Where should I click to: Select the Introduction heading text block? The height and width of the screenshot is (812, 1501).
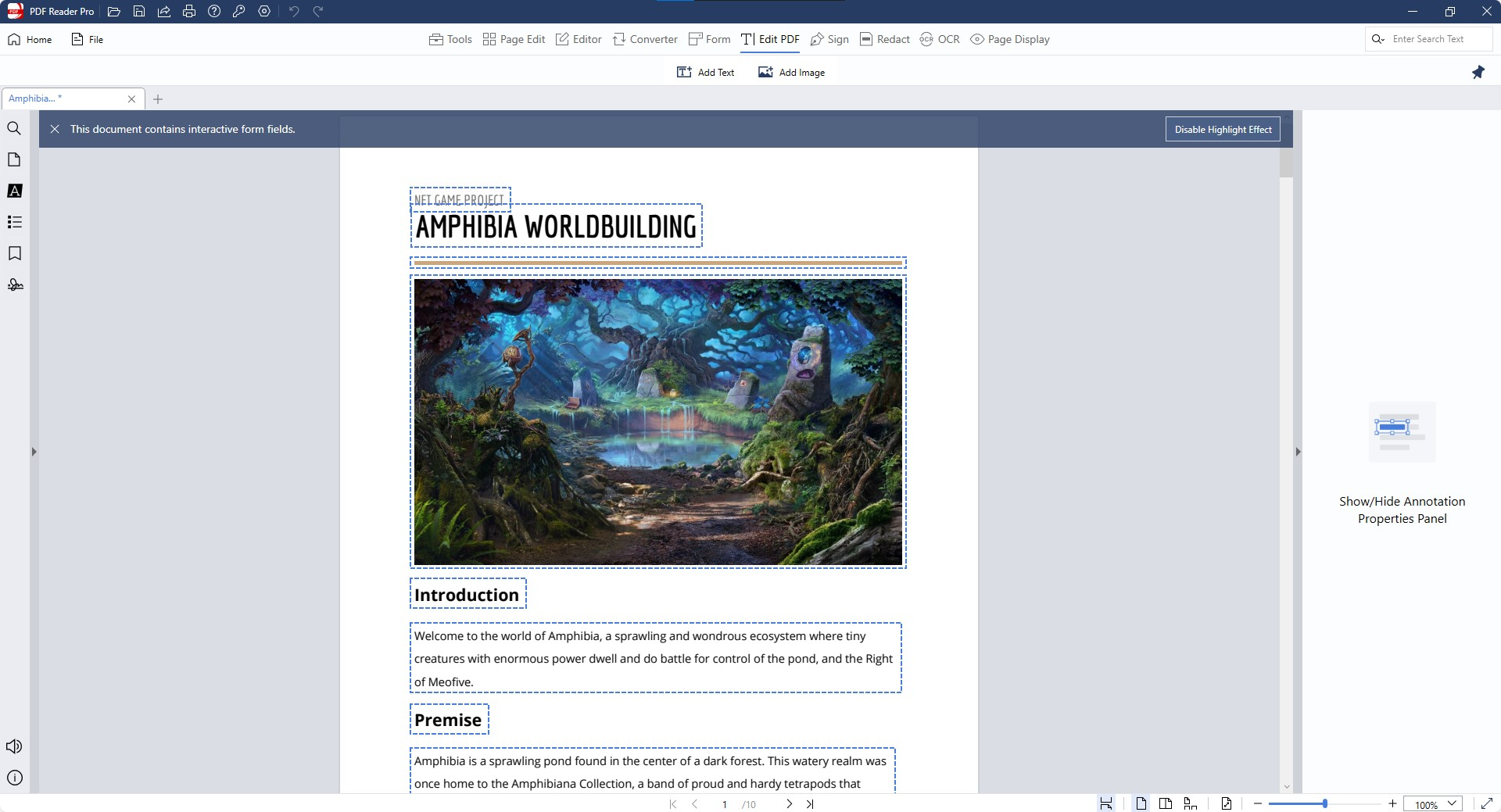[x=467, y=594]
